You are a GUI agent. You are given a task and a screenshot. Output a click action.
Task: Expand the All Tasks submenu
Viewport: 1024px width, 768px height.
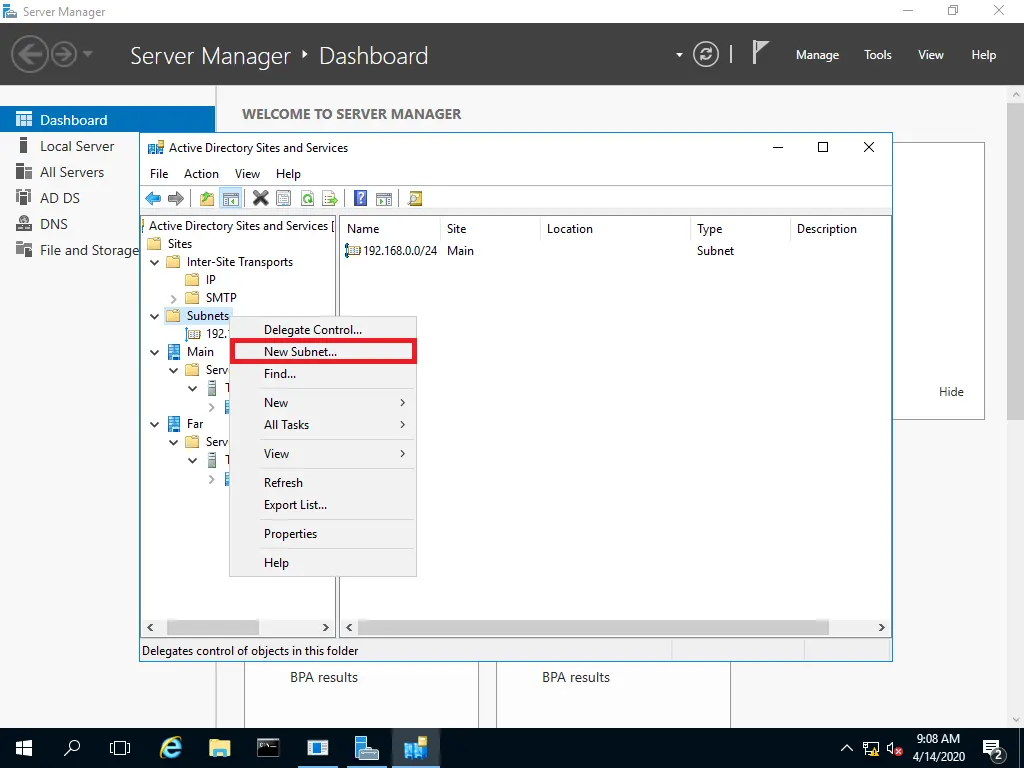click(x=323, y=424)
